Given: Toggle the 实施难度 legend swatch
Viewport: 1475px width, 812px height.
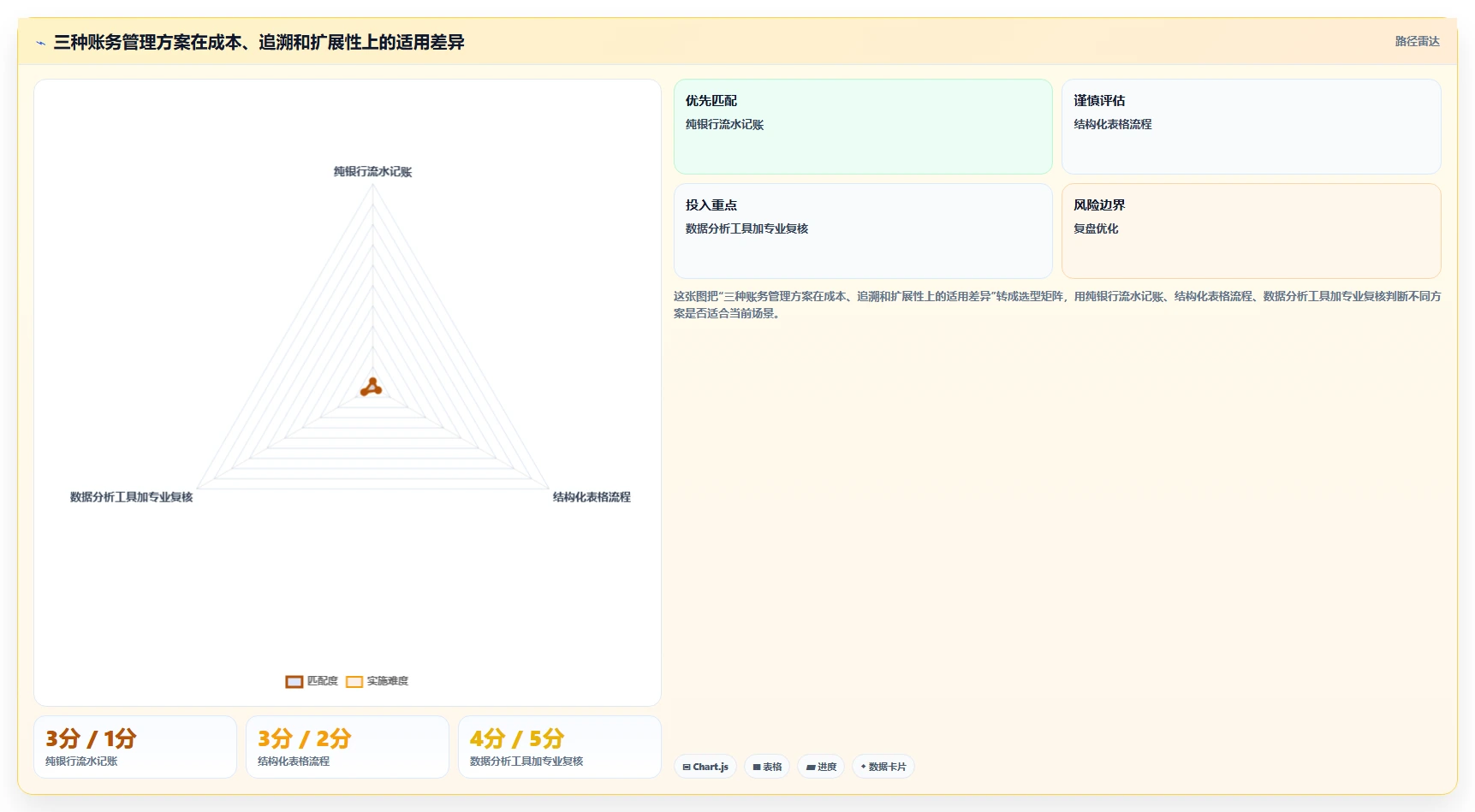Looking at the screenshot, I should pos(354,682).
